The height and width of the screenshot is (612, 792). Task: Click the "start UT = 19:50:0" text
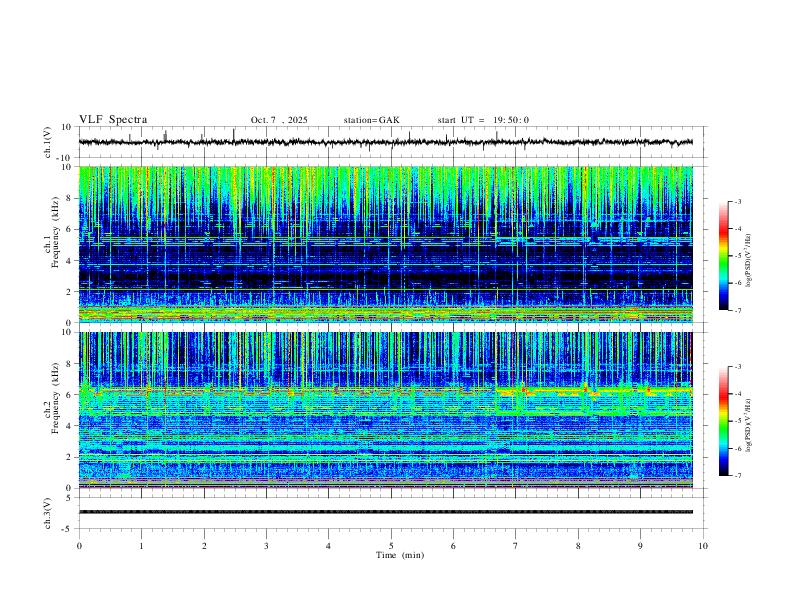(483, 120)
